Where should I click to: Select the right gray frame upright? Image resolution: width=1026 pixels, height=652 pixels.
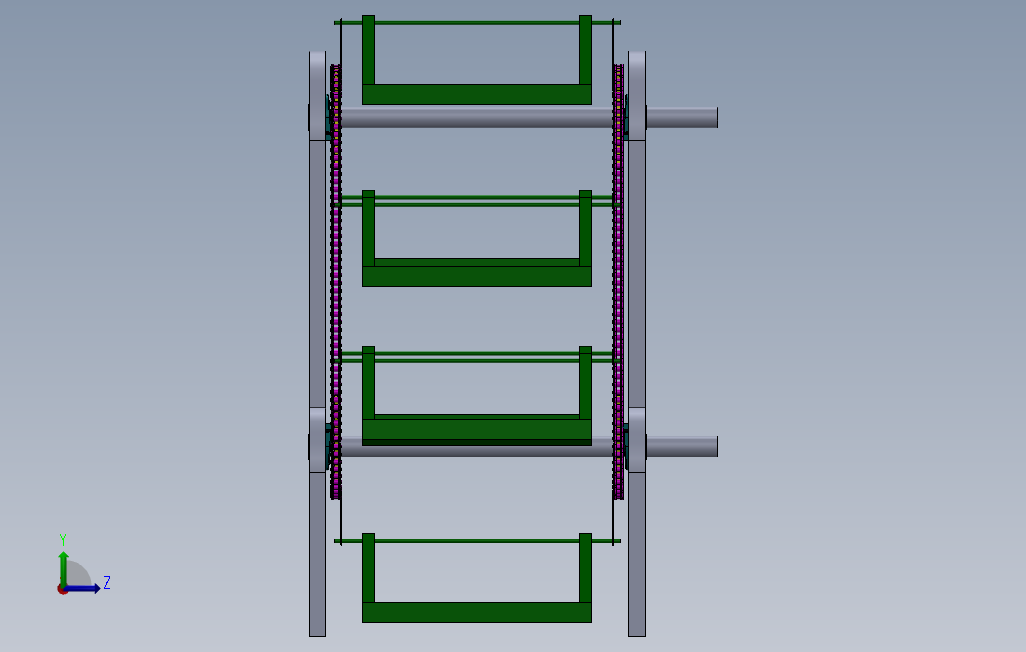[x=637, y=344]
